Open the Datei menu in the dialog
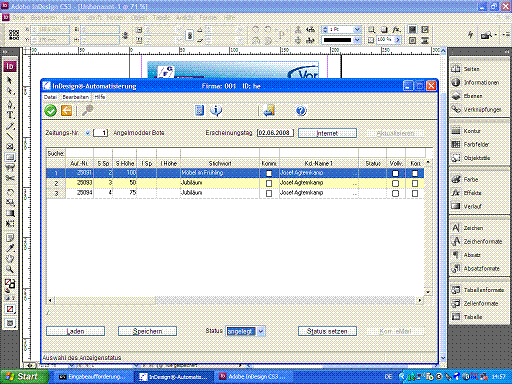 tap(50, 97)
